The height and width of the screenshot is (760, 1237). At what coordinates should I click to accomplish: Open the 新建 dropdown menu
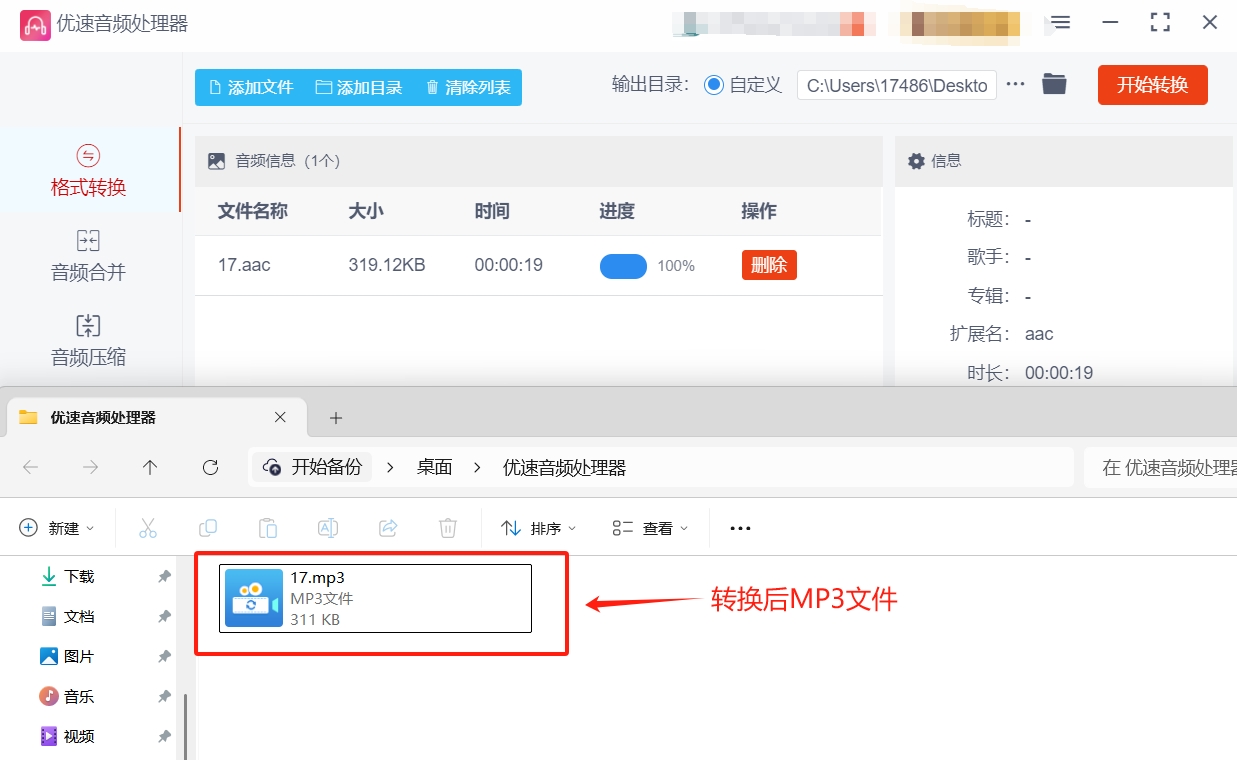(x=57, y=528)
